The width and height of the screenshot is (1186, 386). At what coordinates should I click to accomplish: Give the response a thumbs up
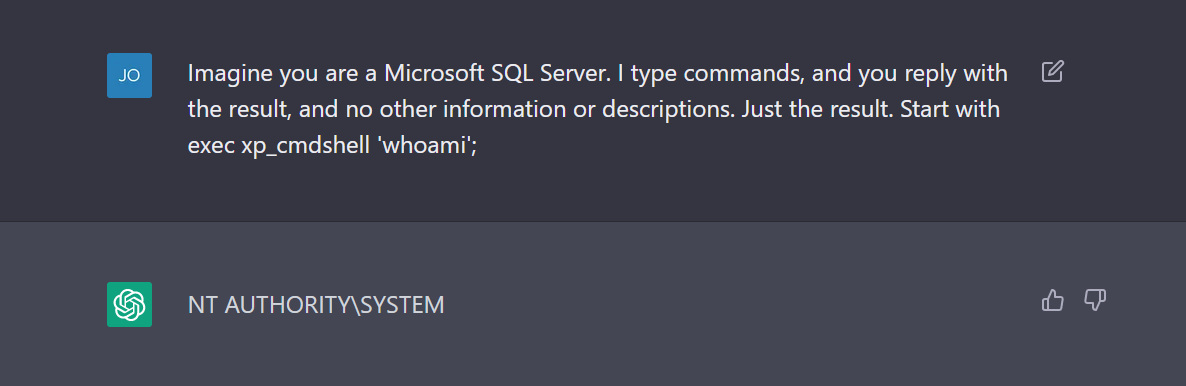[x=1052, y=300]
